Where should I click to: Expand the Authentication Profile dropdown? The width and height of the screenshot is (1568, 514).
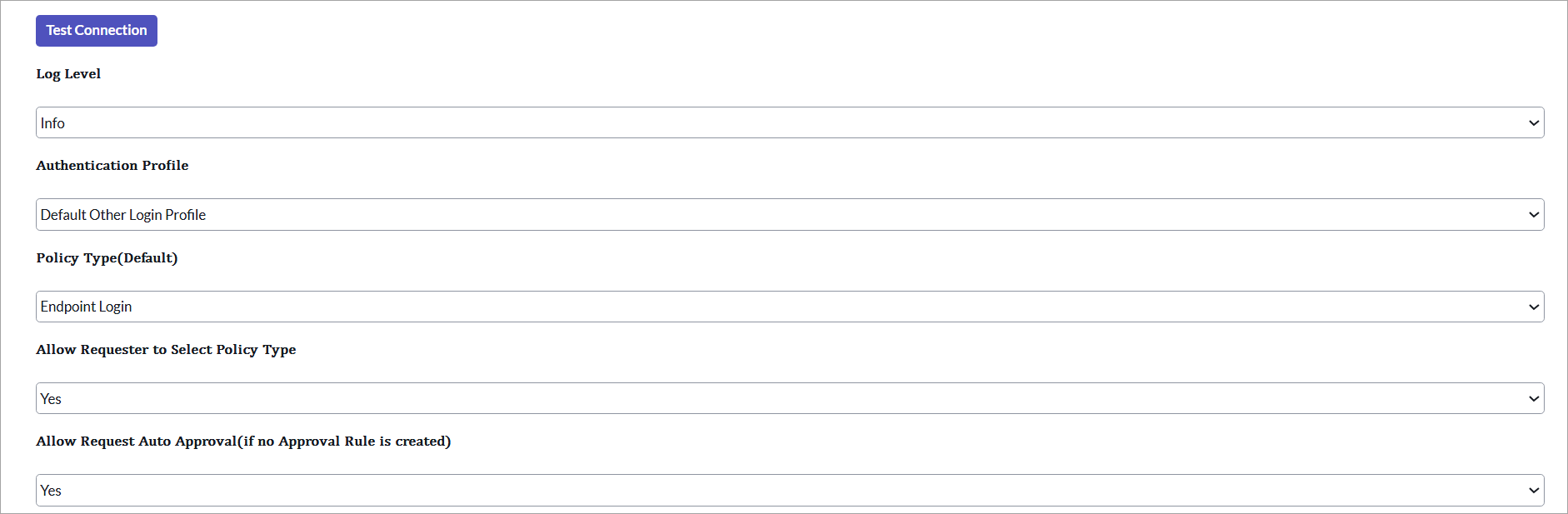[x=789, y=215]
